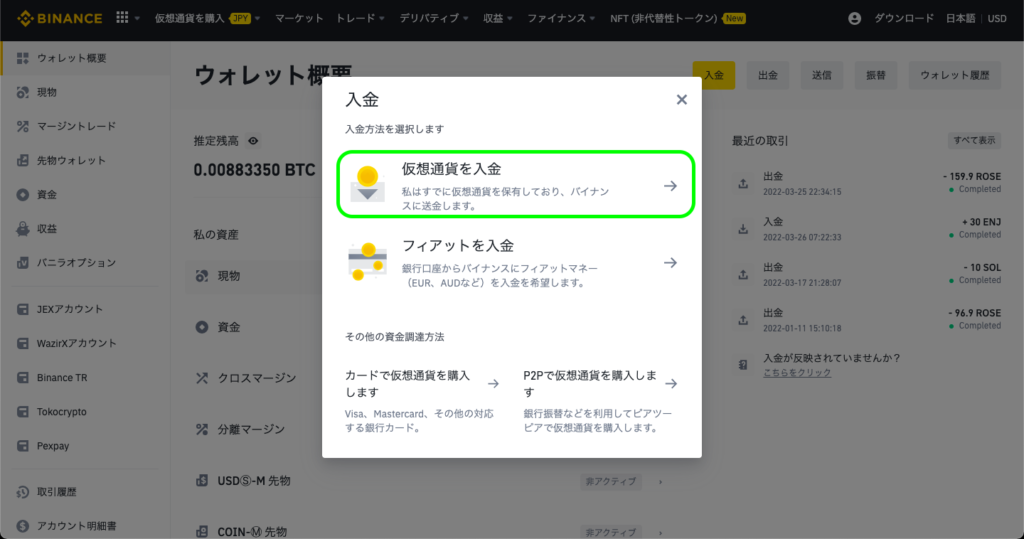Select 現物 in 私の資産 list

[x=255, y=276]
